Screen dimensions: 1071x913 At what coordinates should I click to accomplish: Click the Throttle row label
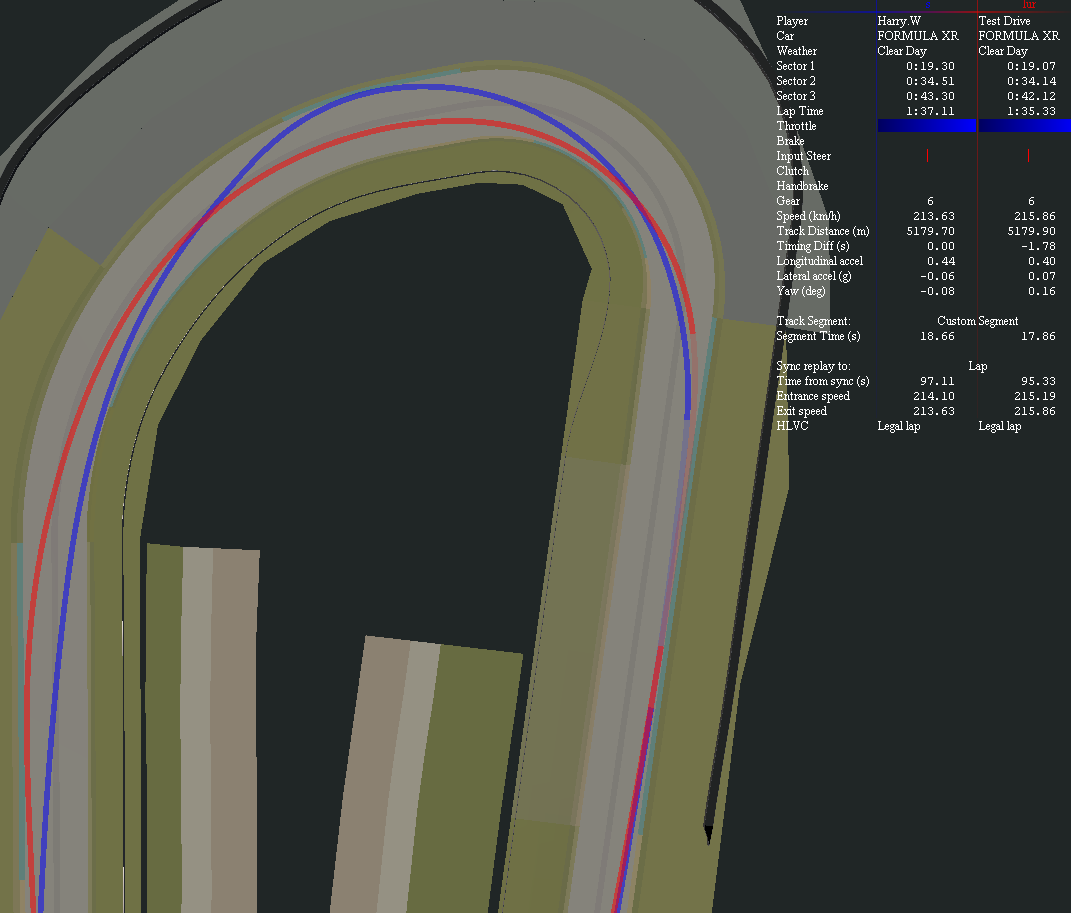tap(796, 126)
